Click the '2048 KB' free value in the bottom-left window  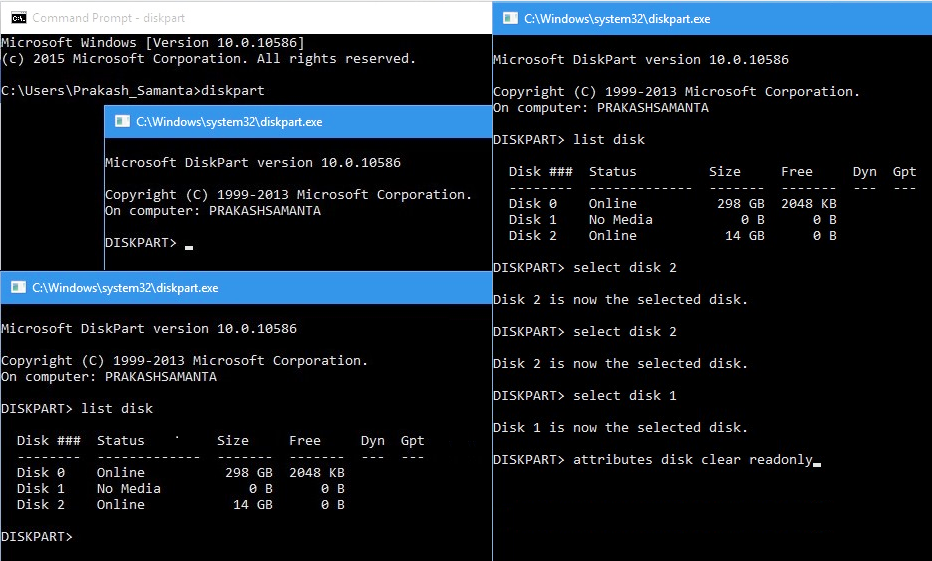coord(317,472)
